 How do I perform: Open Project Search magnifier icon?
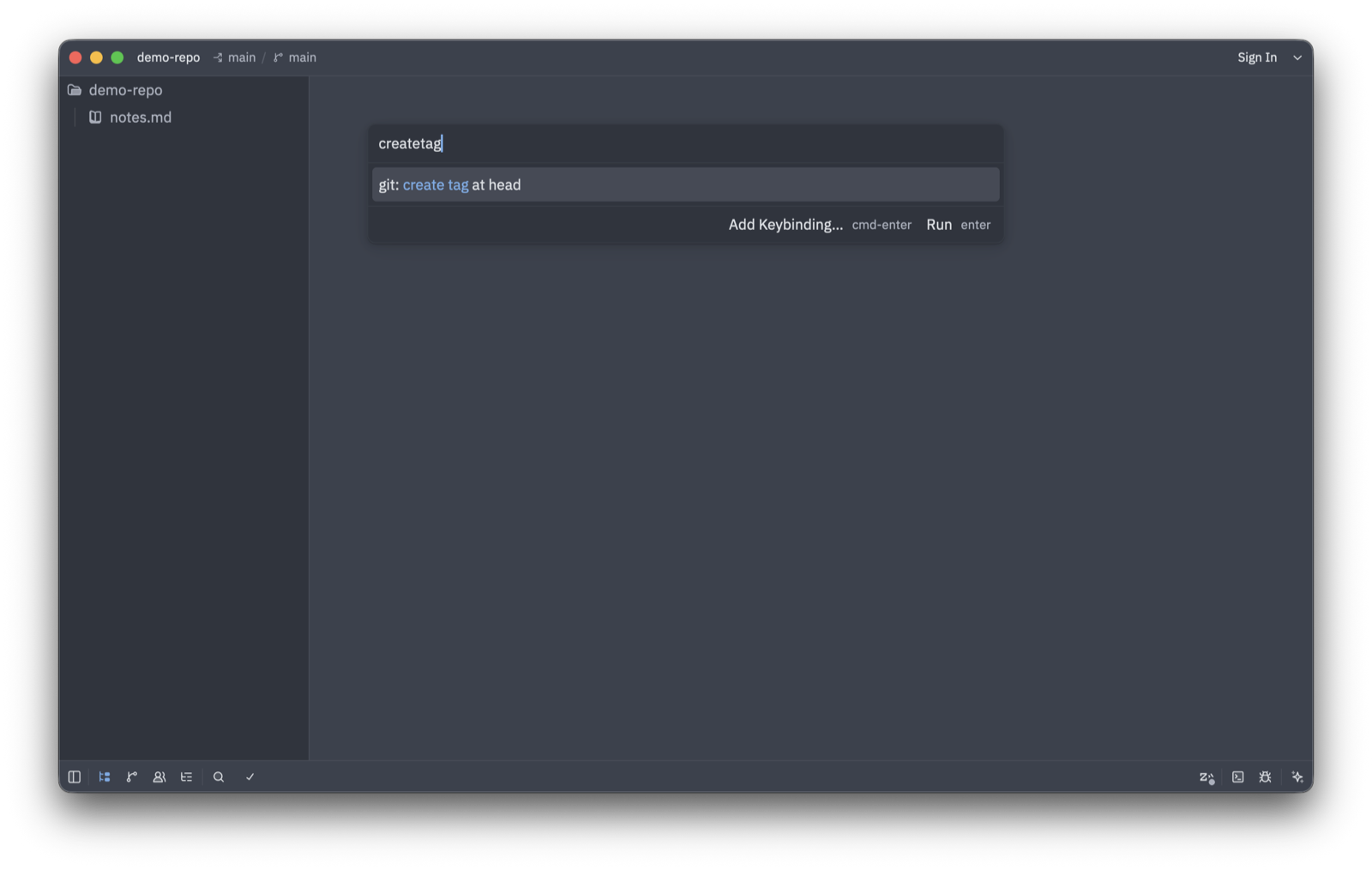219,776
